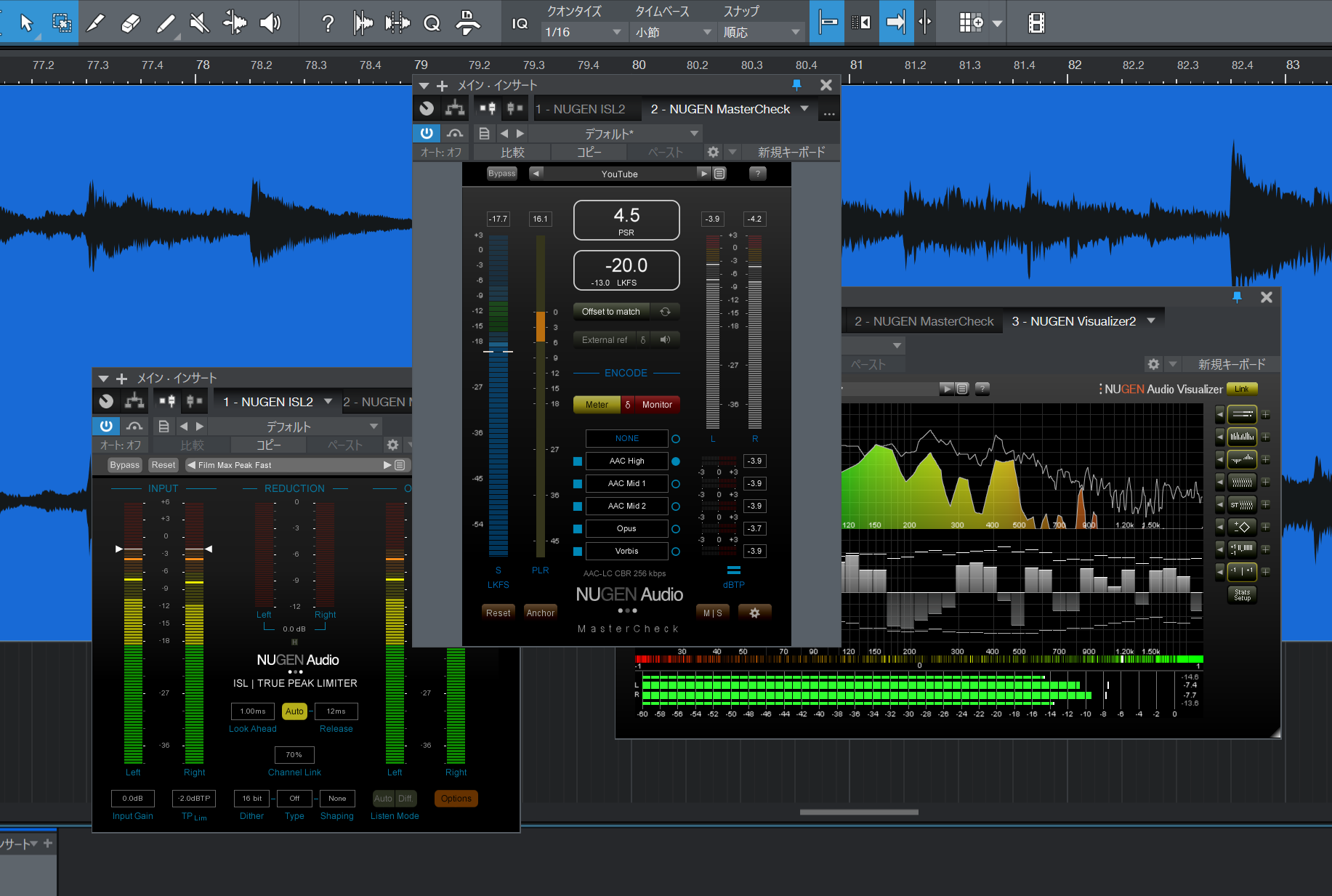The height and width of the screenshot is (896, 1332).
Task: Click the Q quantize icon
Action: (432, 23)
